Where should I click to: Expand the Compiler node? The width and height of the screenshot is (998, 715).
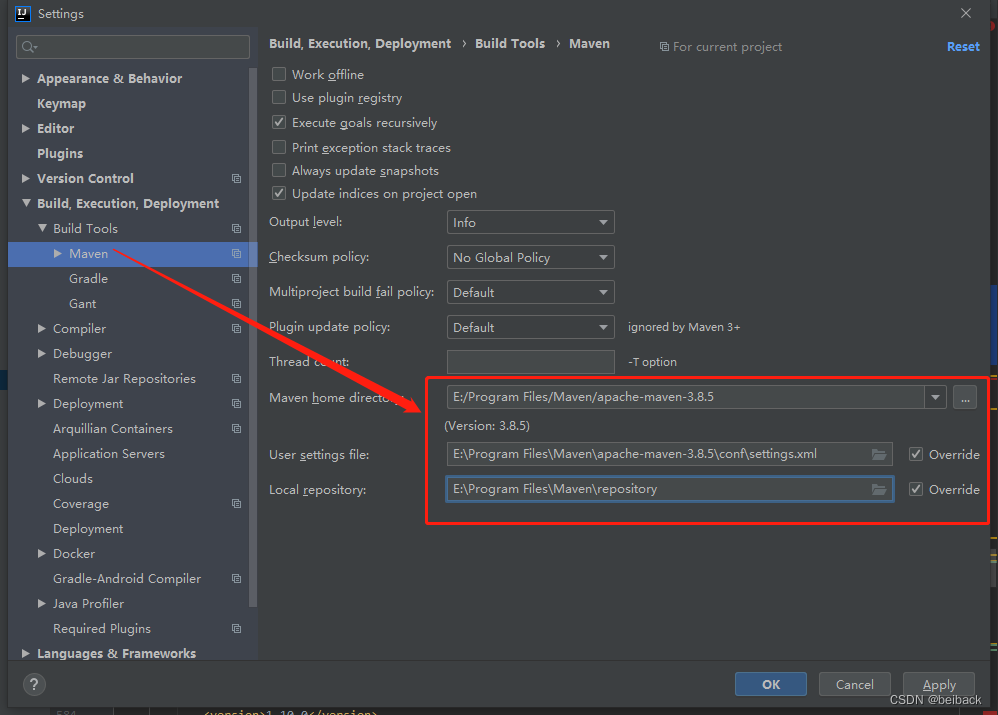click(x=41, y=329)
